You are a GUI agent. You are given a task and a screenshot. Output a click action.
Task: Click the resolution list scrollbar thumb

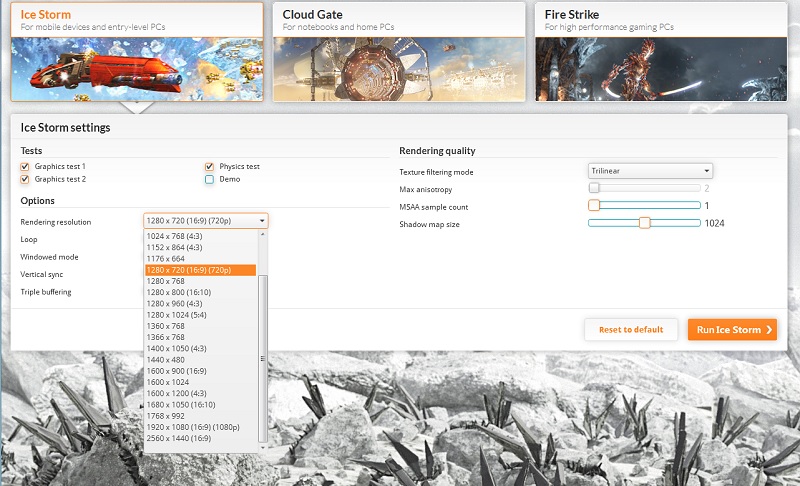point(263,359)
